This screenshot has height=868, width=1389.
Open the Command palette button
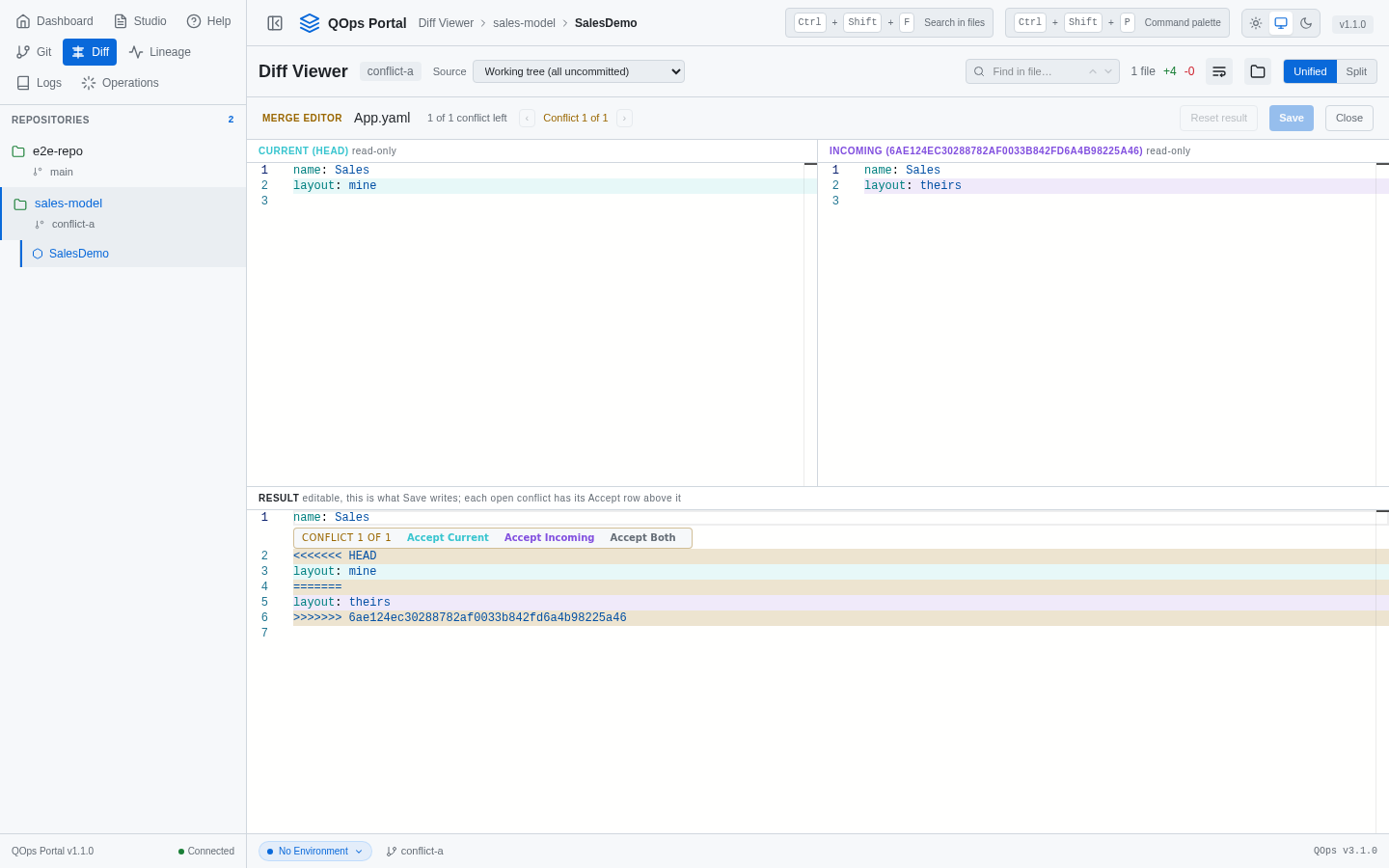(1117, 23)
